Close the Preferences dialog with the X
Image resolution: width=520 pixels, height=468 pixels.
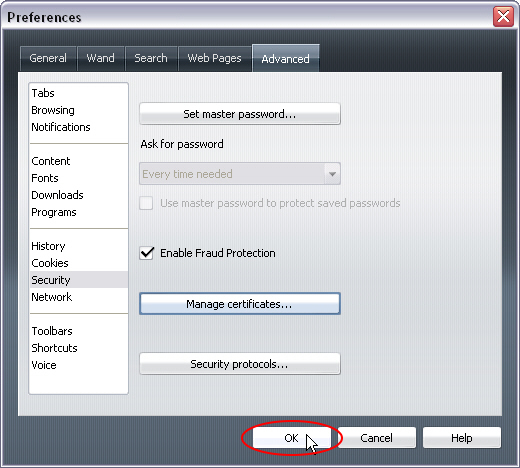(503, 16)
